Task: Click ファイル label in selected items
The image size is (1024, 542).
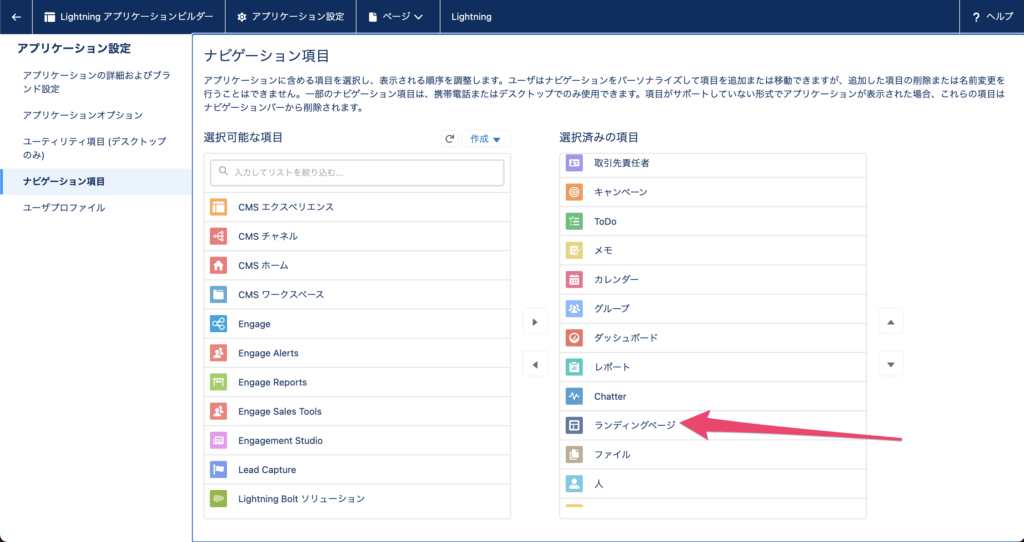Action: click(x=612, y=454)
